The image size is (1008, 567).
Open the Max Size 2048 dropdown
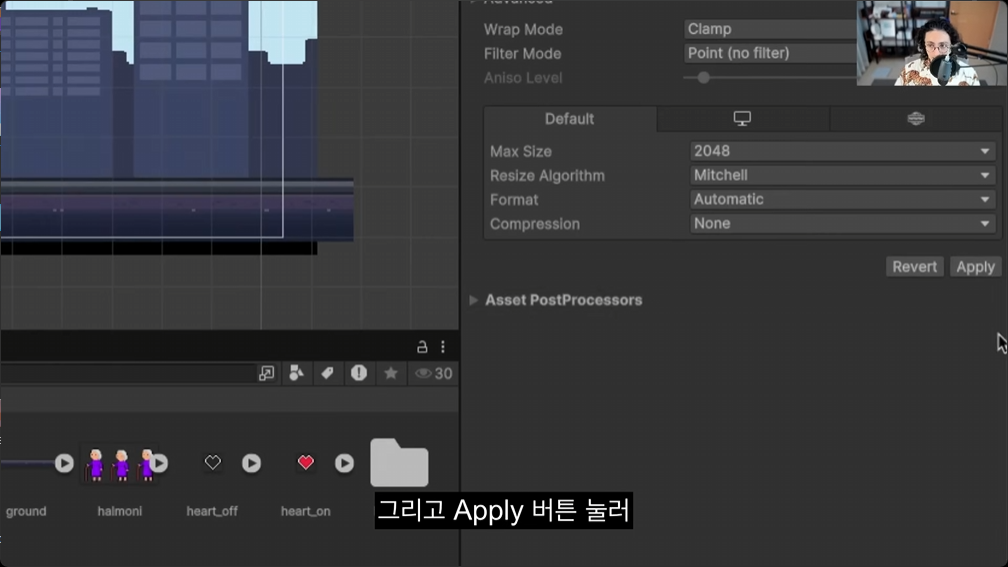(842, 151)
